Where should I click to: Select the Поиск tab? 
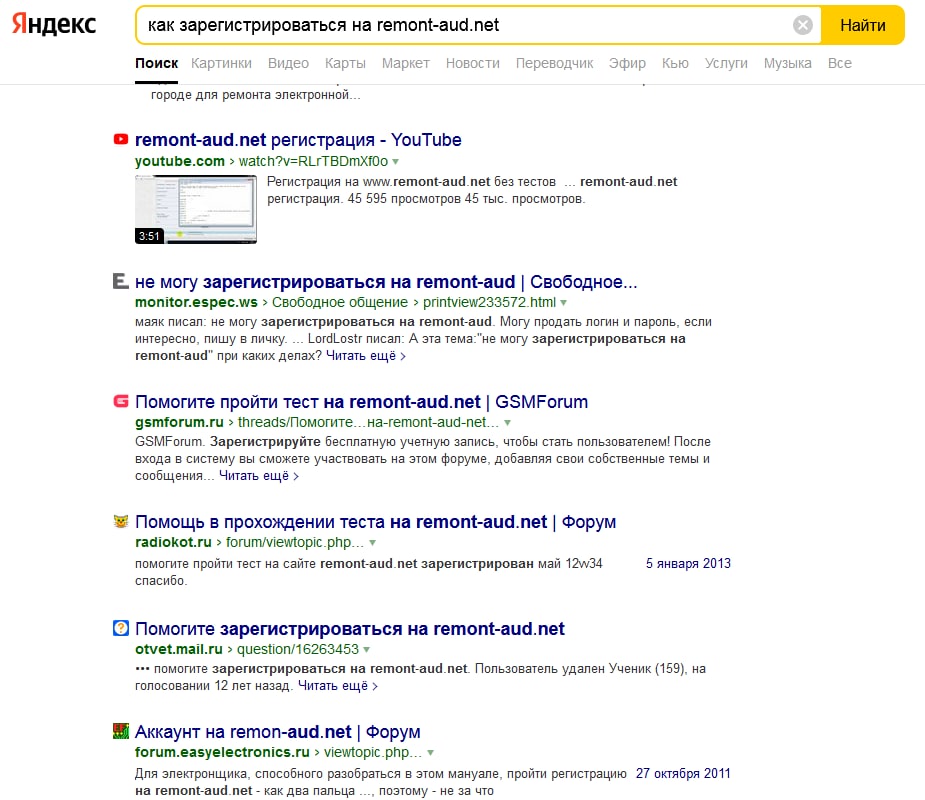(156, 63)
